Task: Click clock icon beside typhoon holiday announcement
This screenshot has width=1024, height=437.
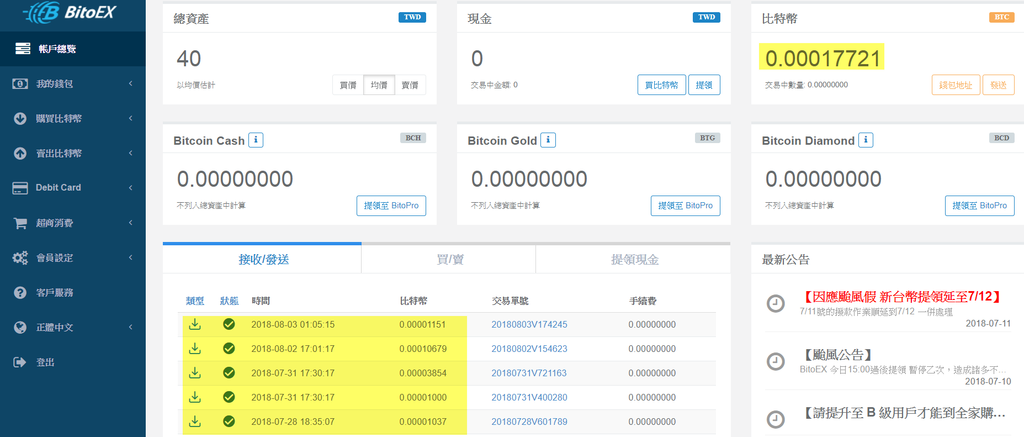Action: click(x=775, y=304)
